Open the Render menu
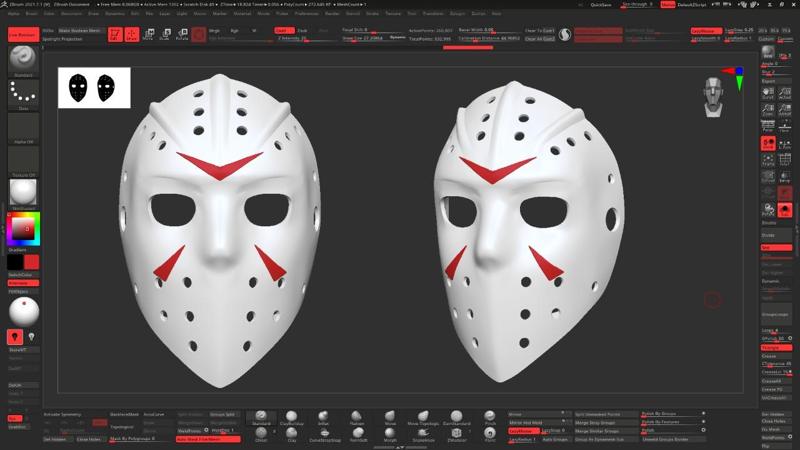800x450 pixels. pyautogui.click(x=332, y=14)
